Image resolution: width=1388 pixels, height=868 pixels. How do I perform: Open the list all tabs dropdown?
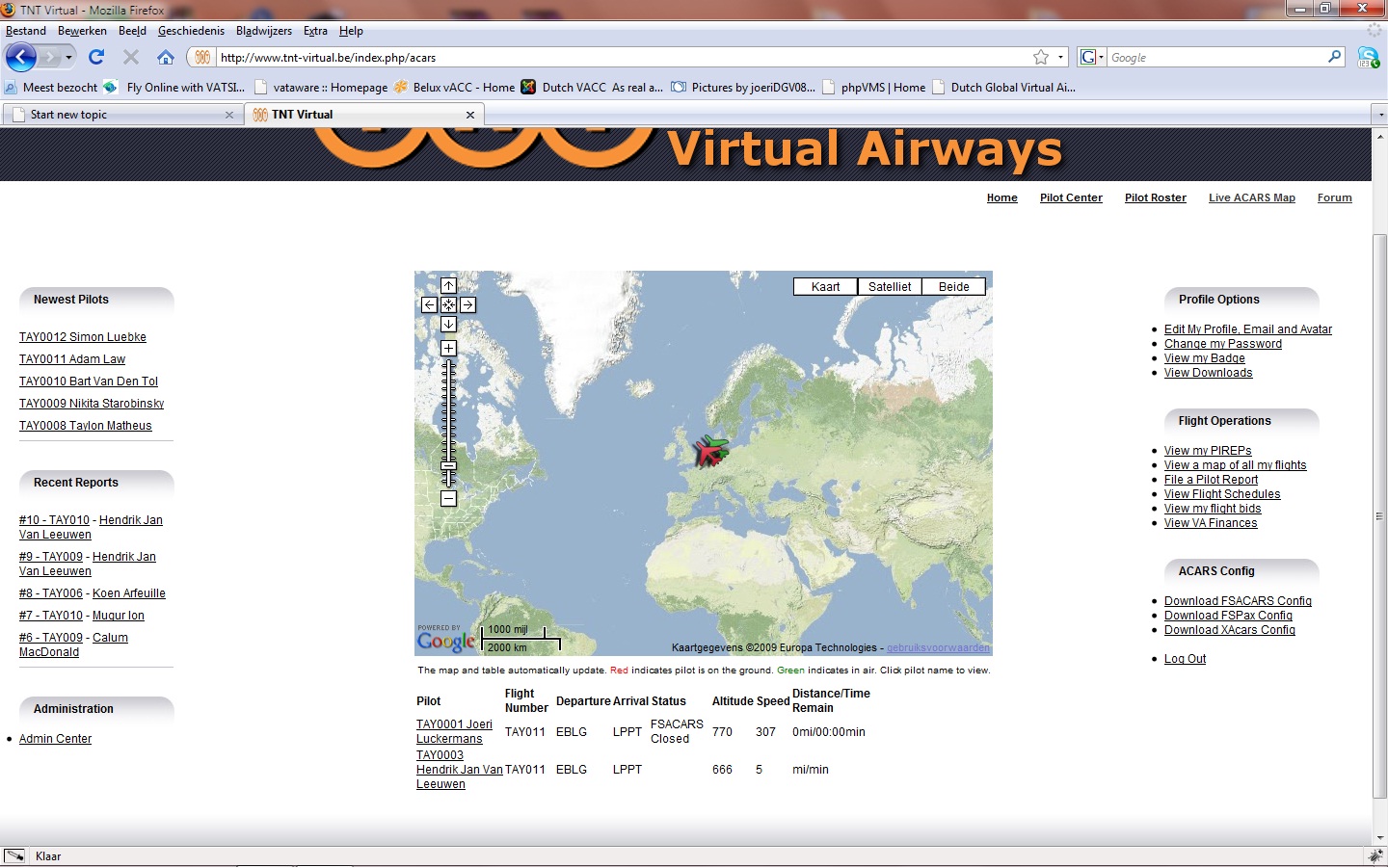click(x=1379, y=115)
